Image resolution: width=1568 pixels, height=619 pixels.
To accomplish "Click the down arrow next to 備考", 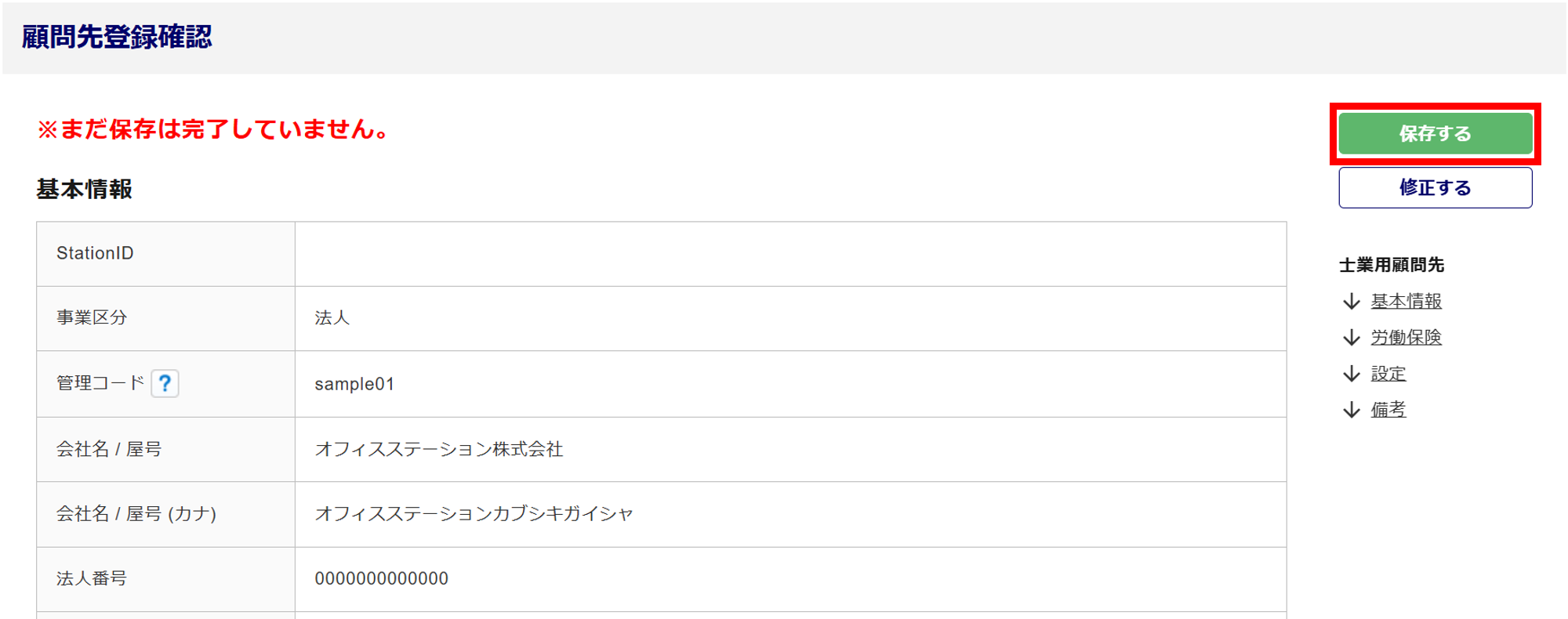I will (1352, 410).
